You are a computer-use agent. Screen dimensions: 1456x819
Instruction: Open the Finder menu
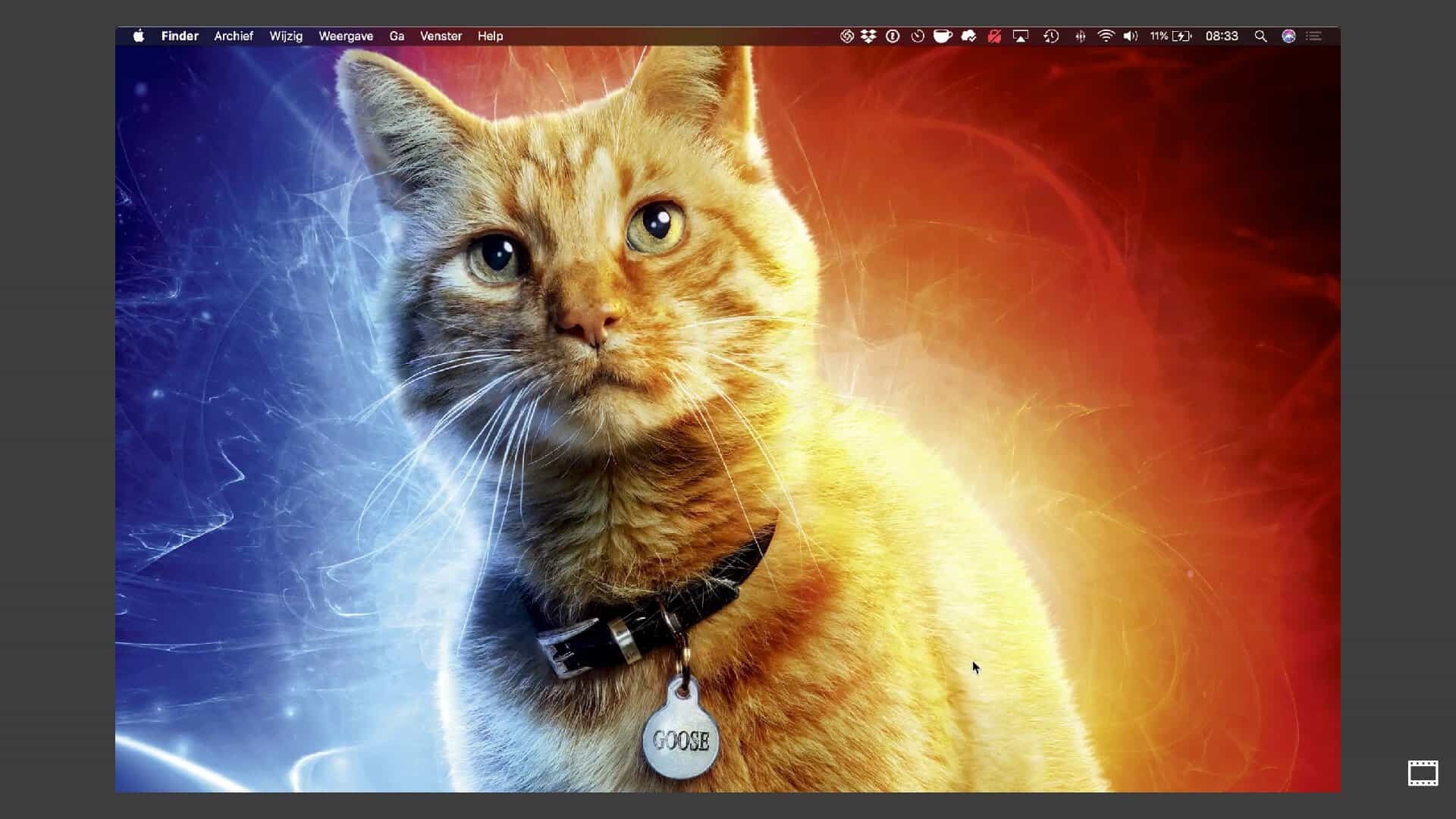(x=180, y=36)
